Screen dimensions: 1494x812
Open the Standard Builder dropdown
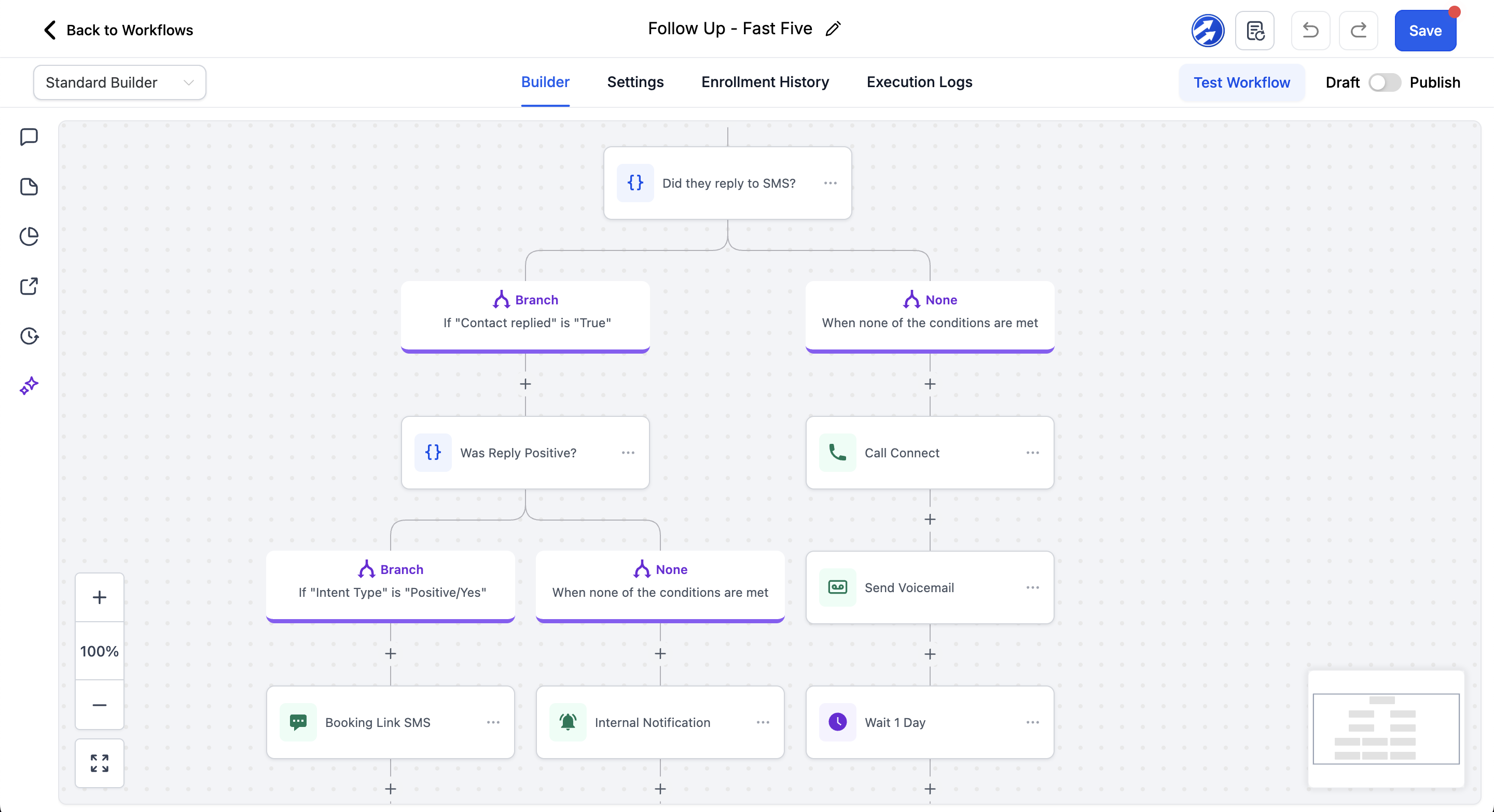(119, 82)
